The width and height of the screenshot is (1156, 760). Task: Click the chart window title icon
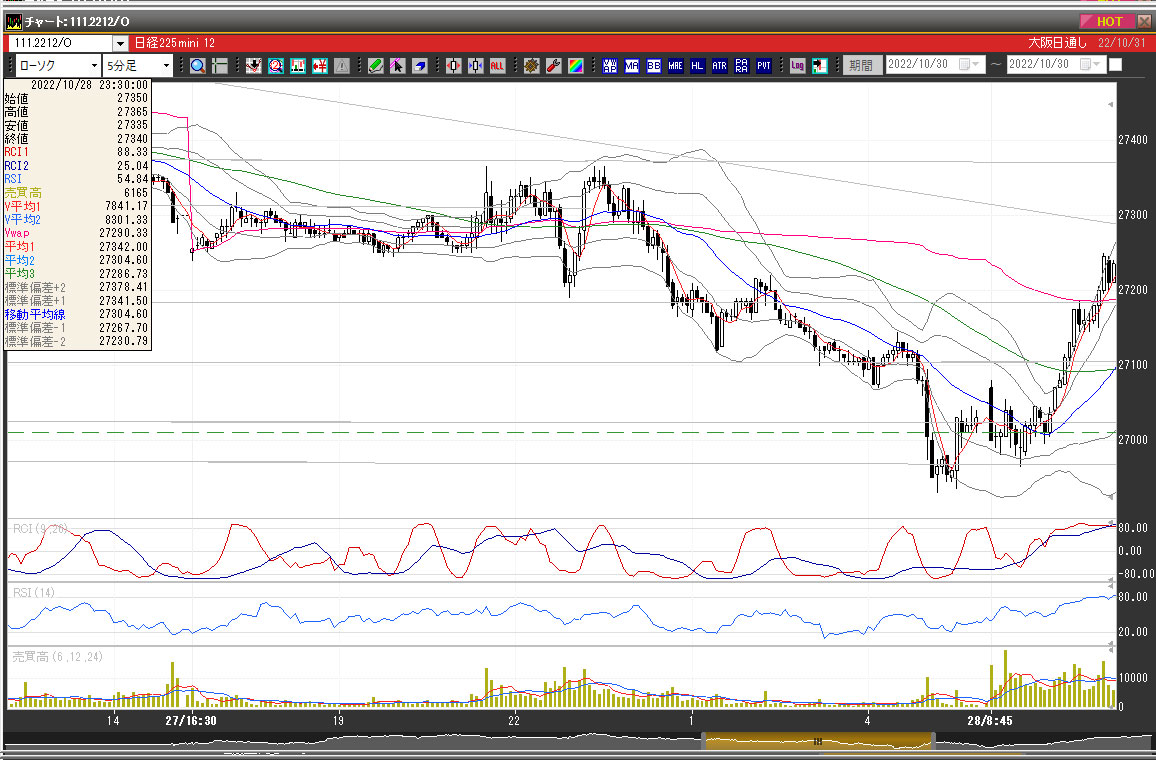13,22
